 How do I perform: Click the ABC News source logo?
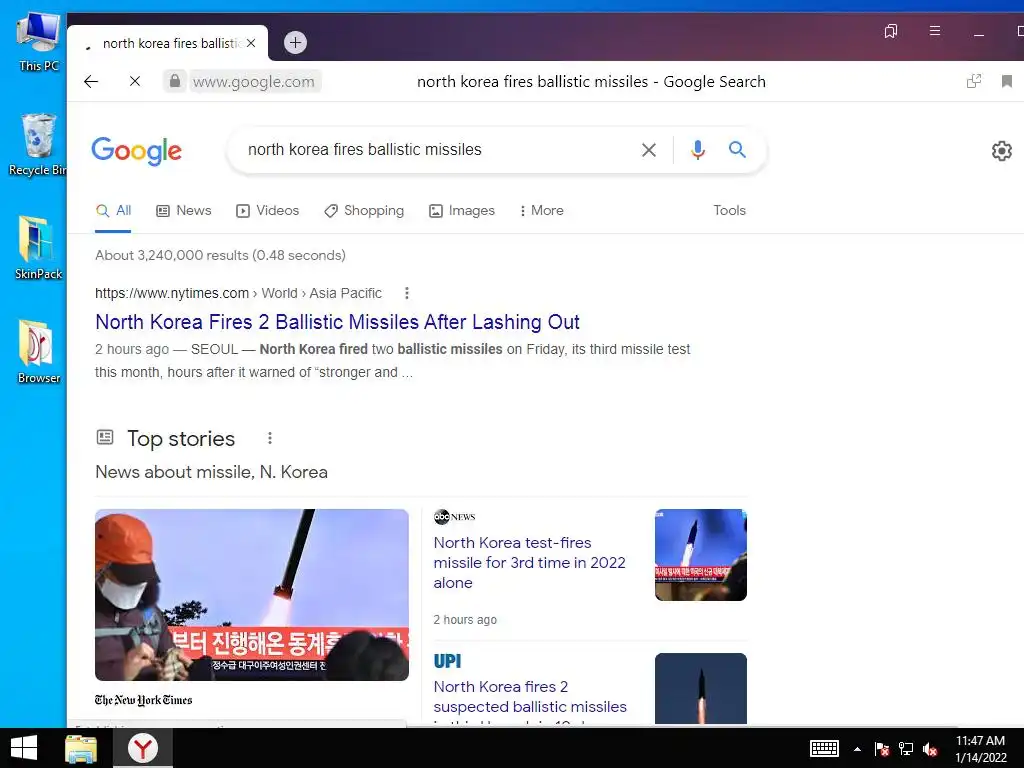(x=455, y=517)
